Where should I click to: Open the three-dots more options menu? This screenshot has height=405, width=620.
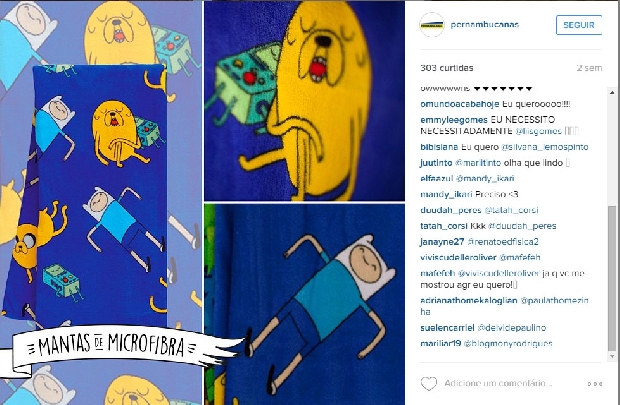pos(595,384)
